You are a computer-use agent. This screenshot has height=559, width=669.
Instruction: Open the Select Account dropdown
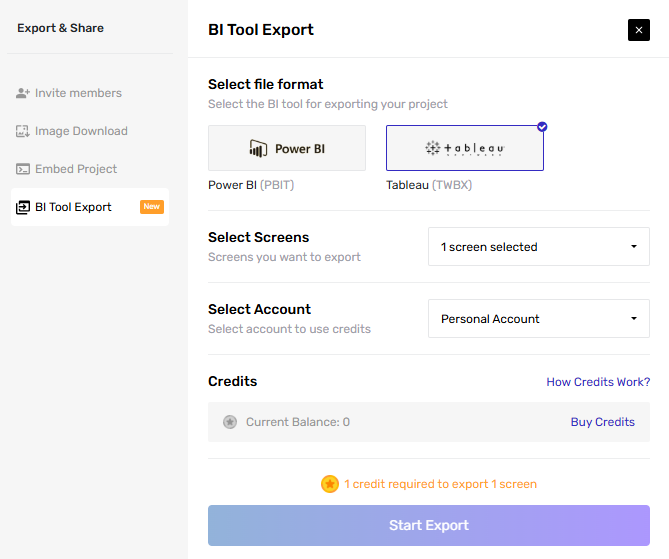pyautogui.click(x=538, y=319)
